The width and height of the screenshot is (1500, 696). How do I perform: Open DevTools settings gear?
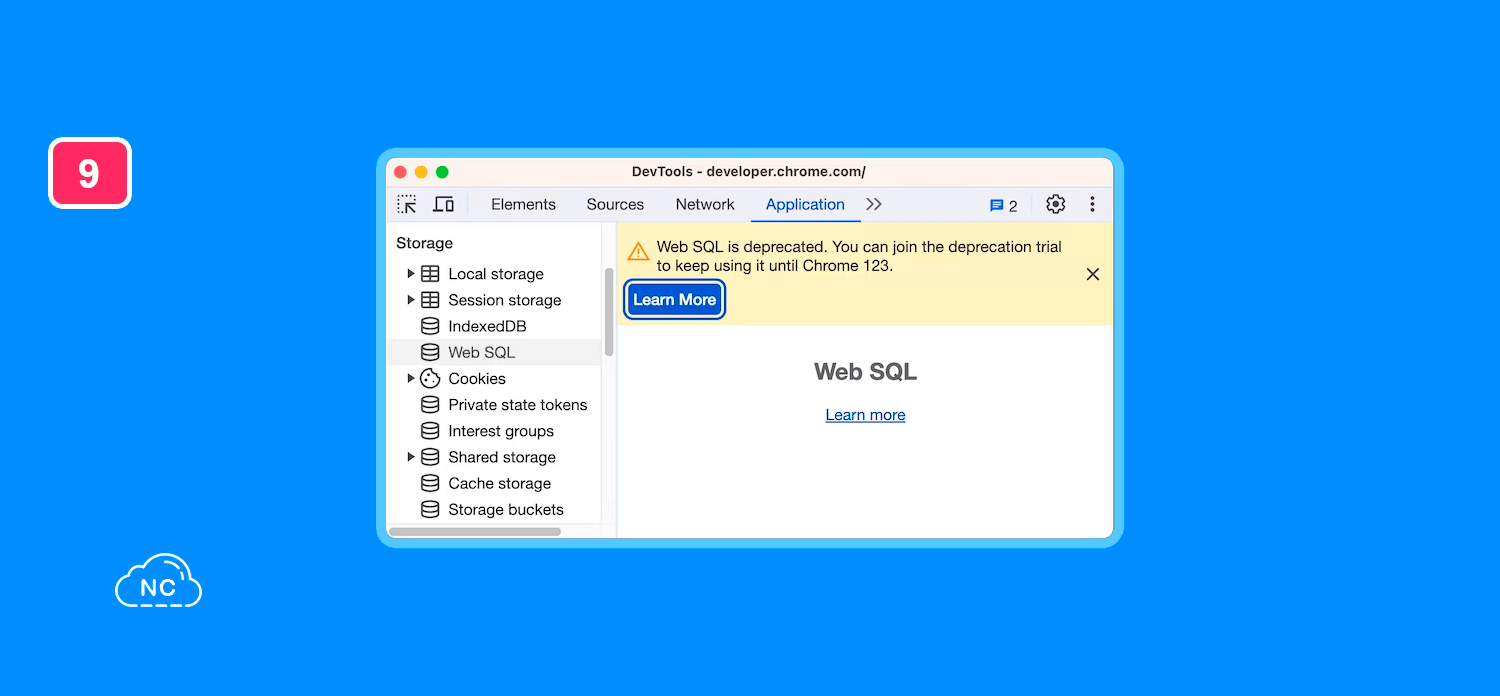[x=1055, y=204]
